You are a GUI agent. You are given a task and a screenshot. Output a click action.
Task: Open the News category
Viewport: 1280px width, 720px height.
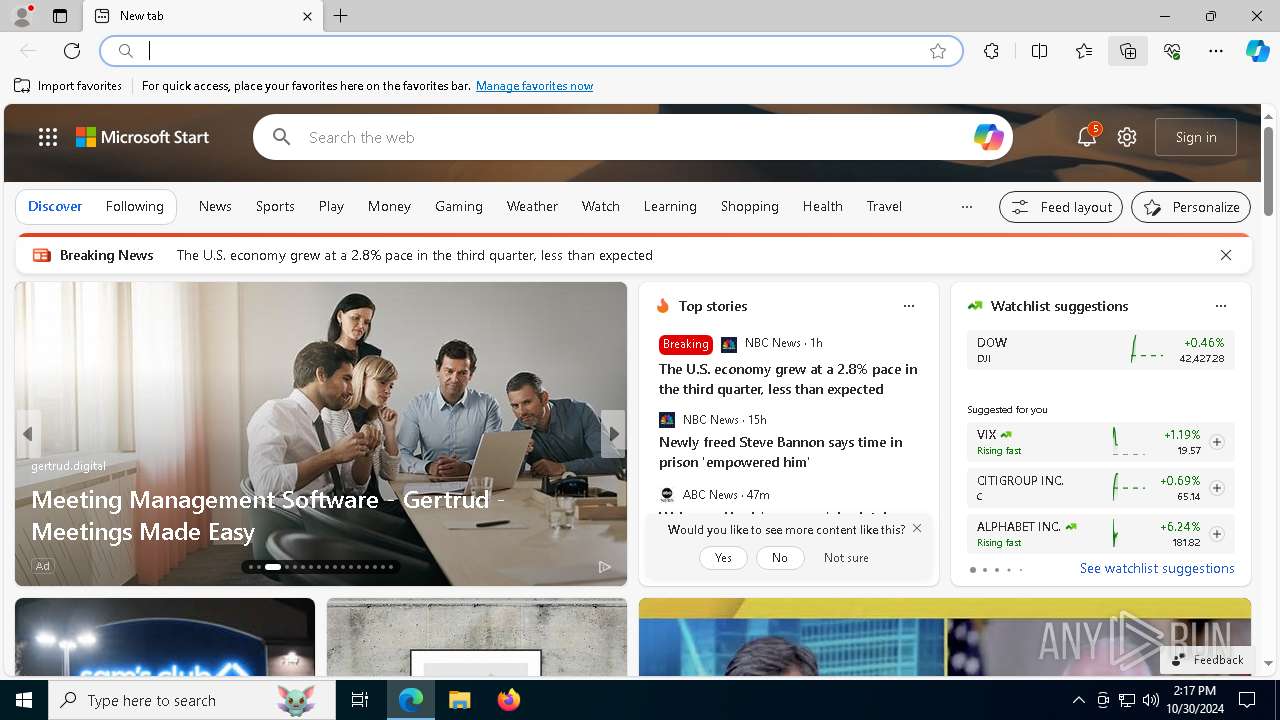(x=215, y=206)
